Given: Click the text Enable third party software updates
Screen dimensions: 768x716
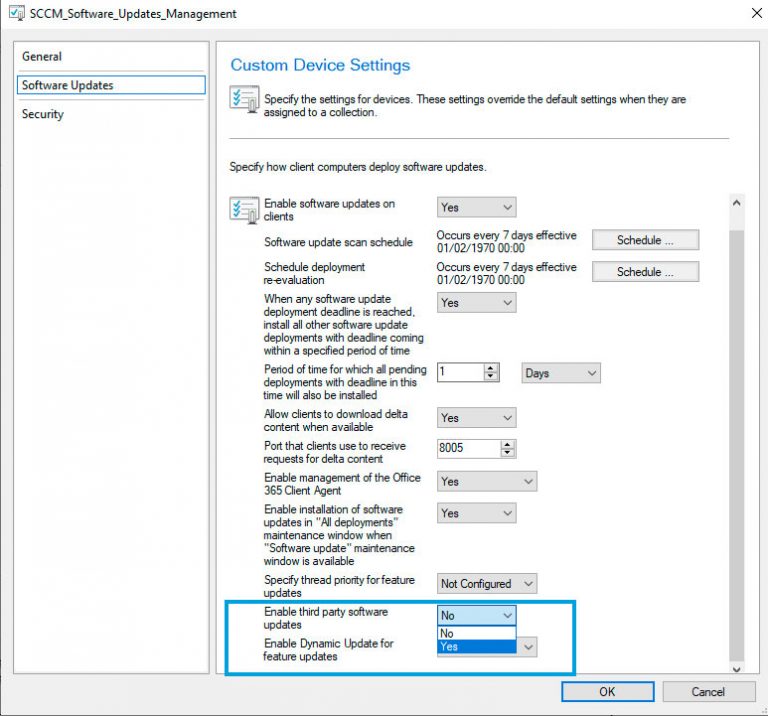Looking at the screenshot, I should tap(326, 618).
